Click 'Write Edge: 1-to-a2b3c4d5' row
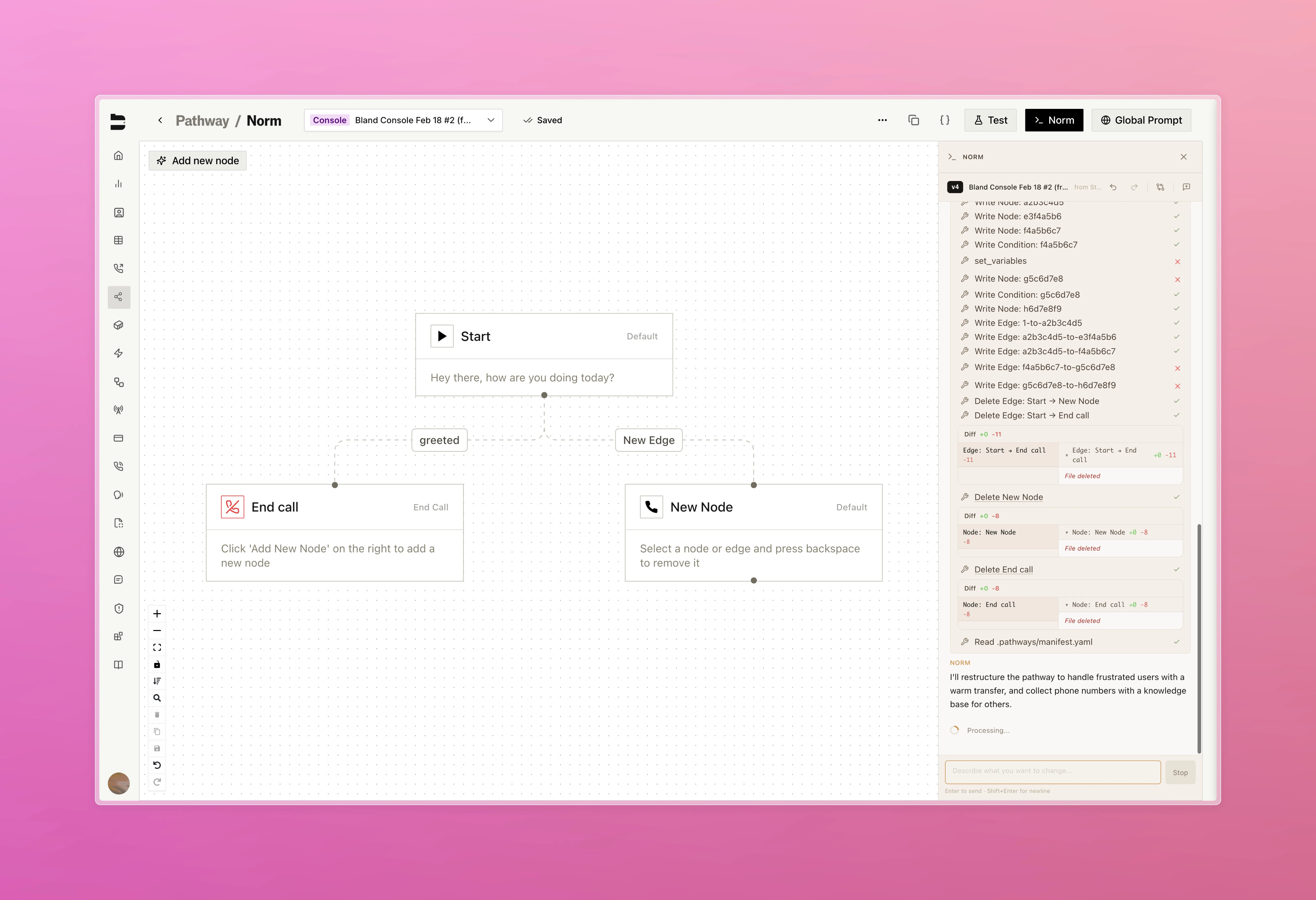The image size is (1316, 900). [x=1070, y=323]
